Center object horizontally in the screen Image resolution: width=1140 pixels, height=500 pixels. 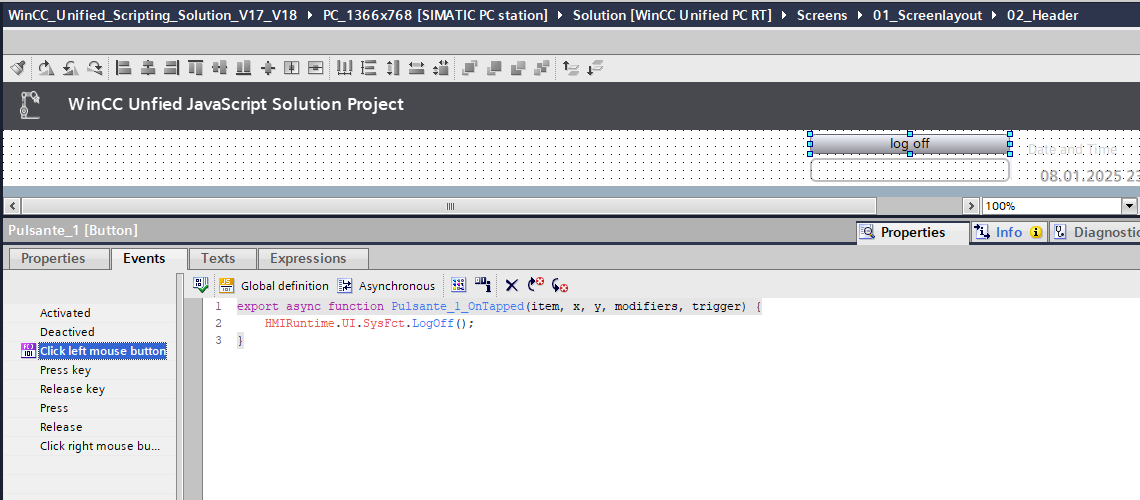[x=292, y=68]
